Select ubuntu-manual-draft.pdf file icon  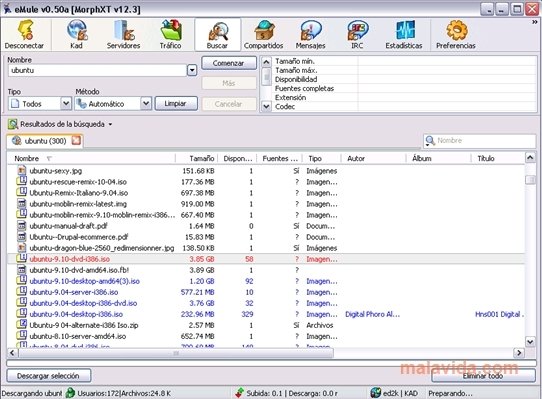(21, 225)
